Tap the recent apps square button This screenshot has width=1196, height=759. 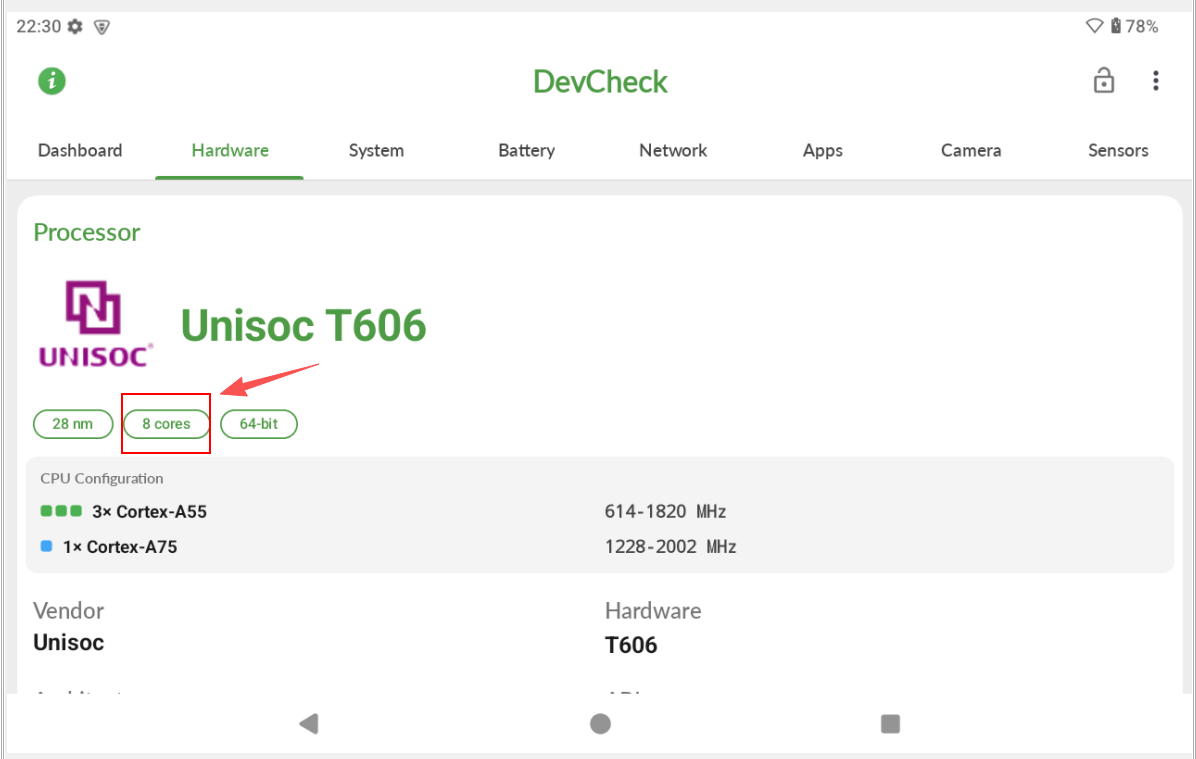(x=890, y=723)
